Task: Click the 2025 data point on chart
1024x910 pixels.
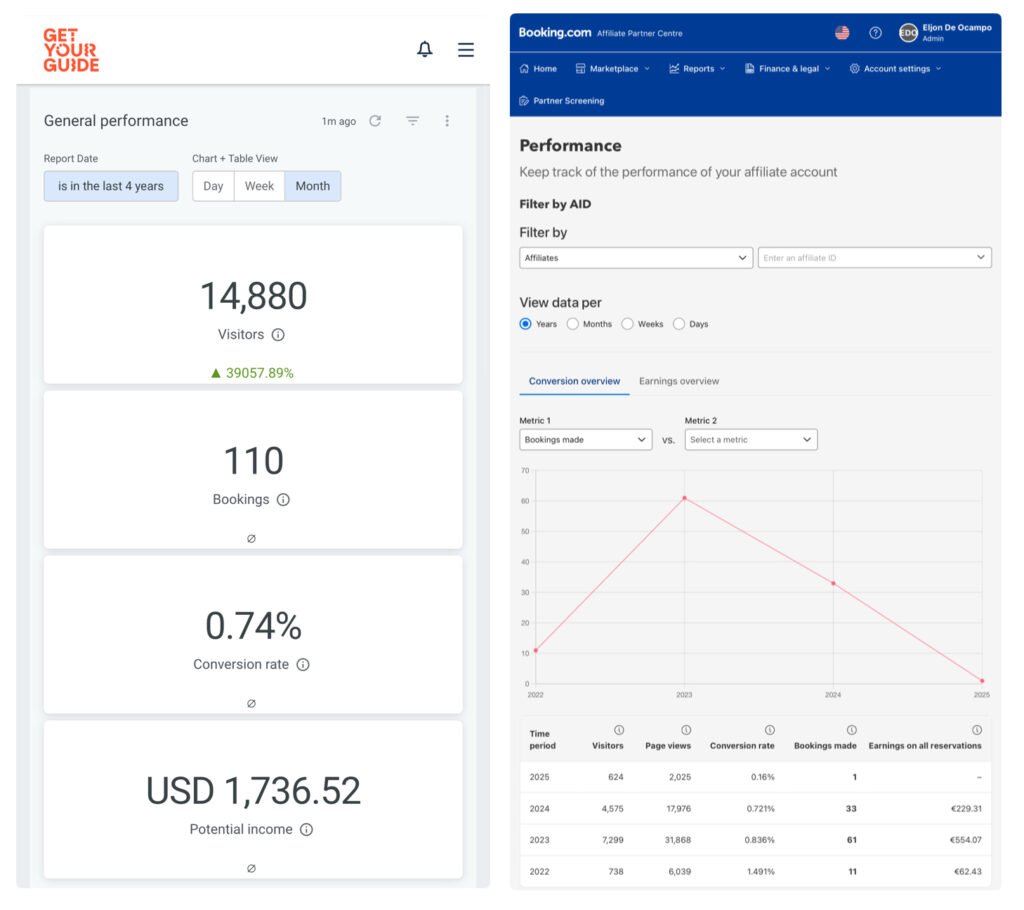Action: [982, 681]
